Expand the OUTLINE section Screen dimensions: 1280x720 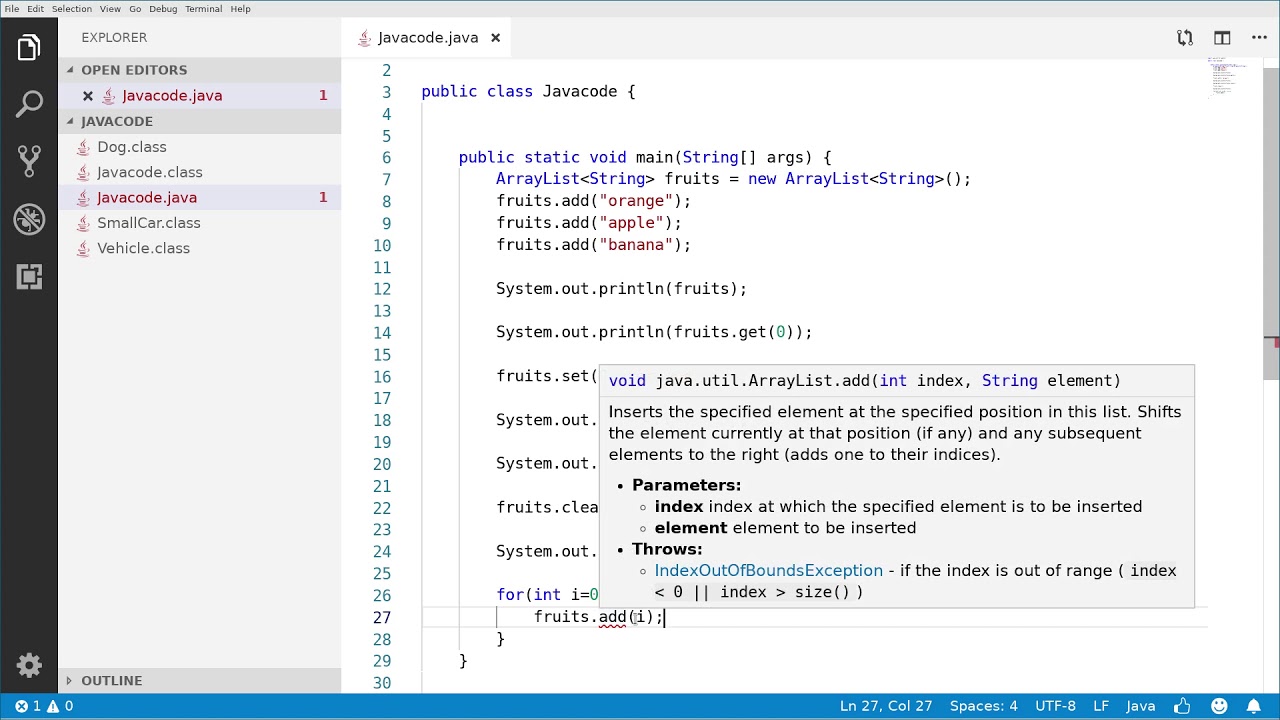coord(200,681)
